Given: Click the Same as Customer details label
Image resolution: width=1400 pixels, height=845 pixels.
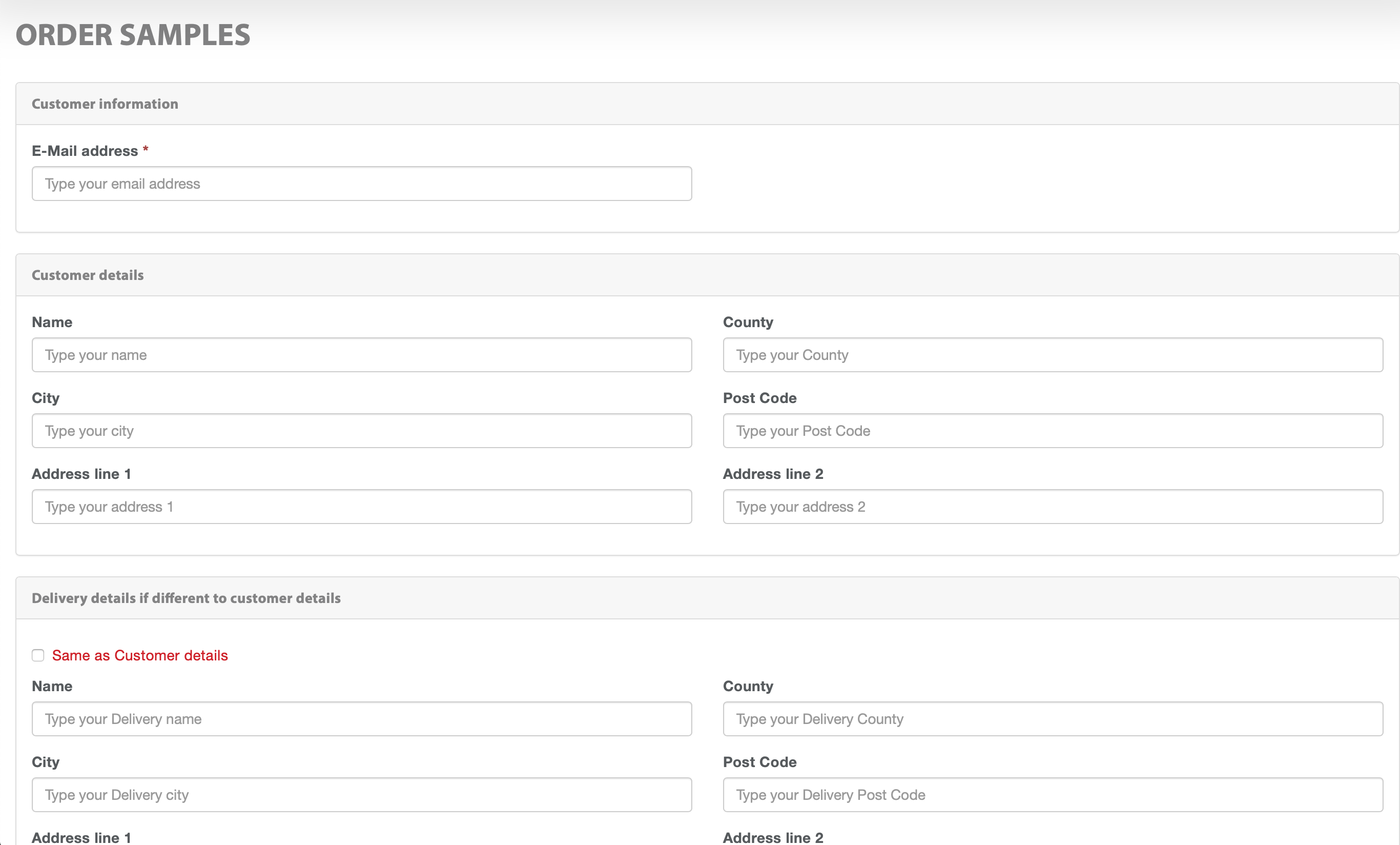Looking at the screenshot, I should 140,655.
